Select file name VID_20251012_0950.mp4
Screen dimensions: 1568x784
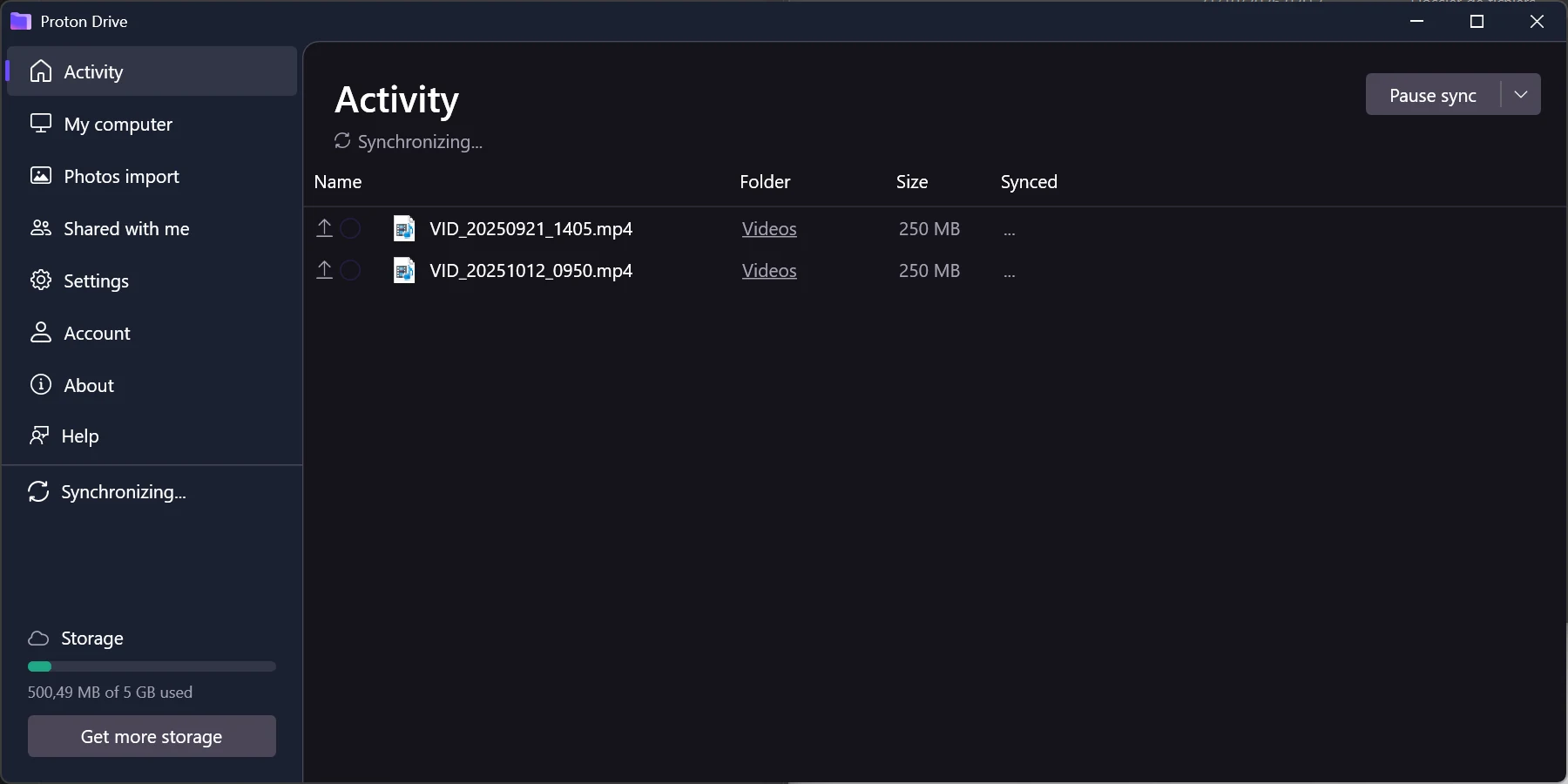point(531,271)
